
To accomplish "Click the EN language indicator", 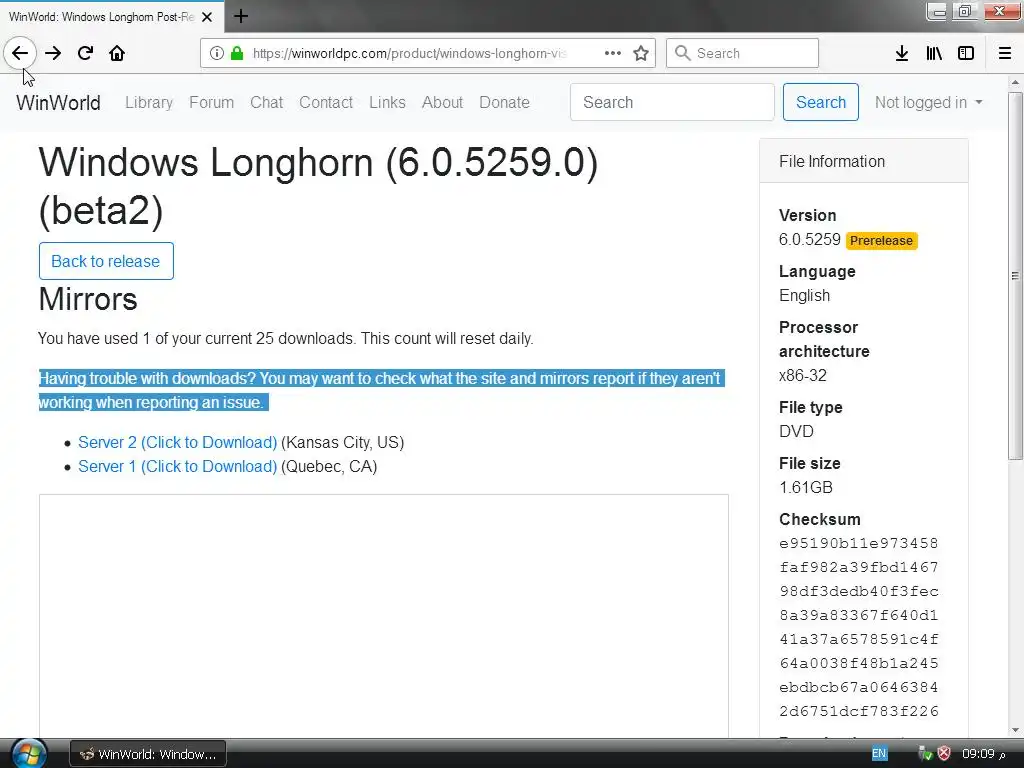I will pyautogui.click(x=879, y=754).
